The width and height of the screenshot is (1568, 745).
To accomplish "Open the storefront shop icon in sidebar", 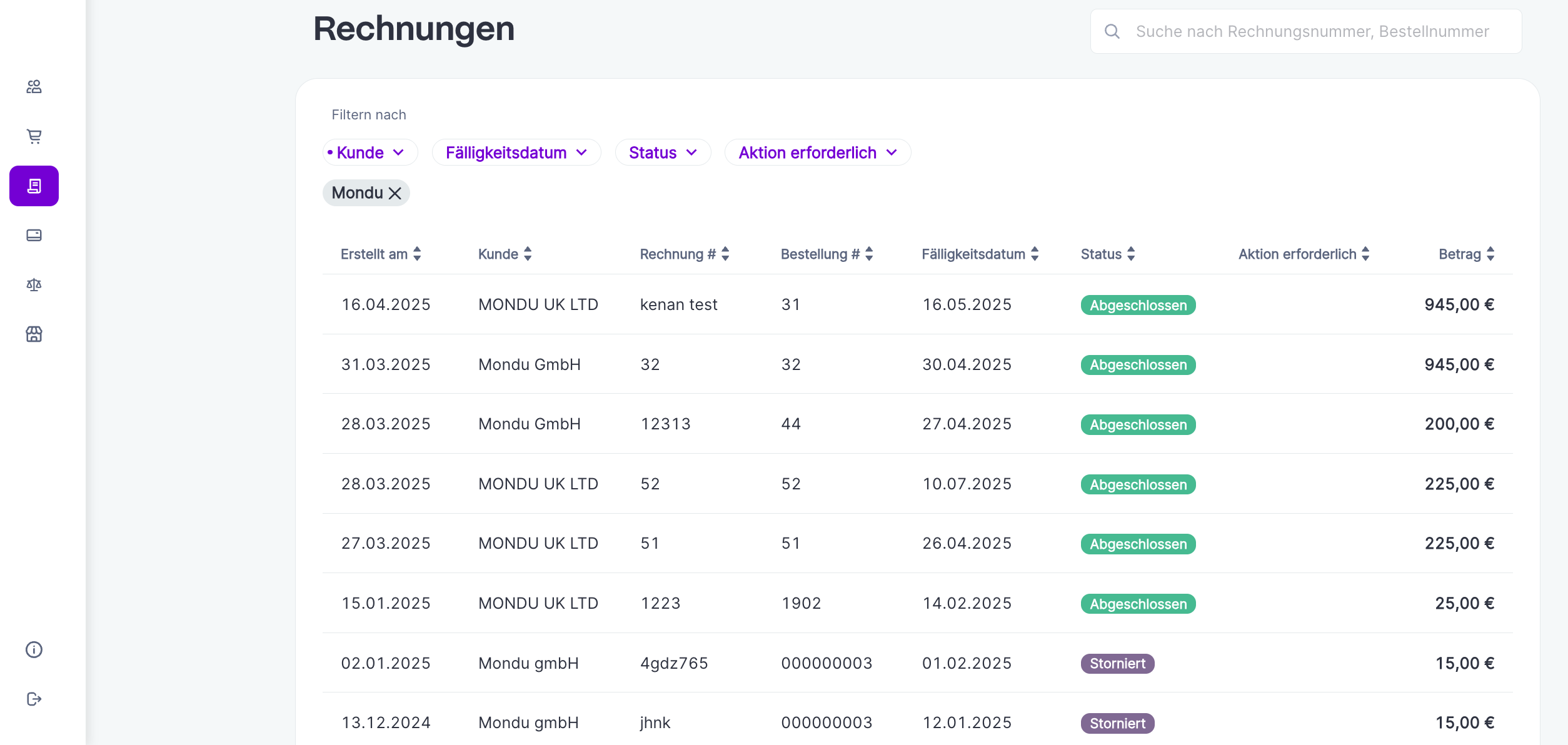I will pos(34,334).
